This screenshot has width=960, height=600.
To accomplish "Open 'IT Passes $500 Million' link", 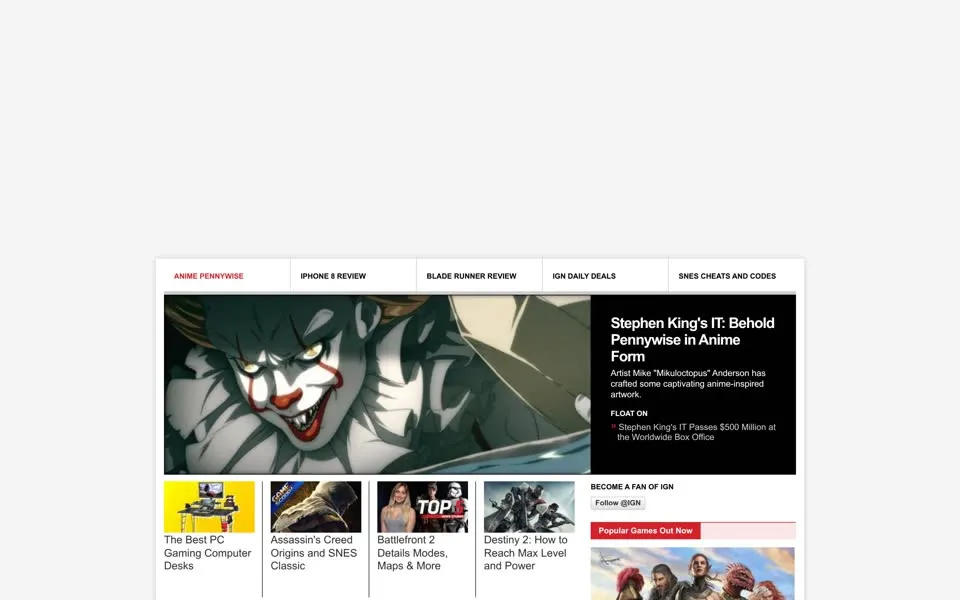I will (696, 432).
